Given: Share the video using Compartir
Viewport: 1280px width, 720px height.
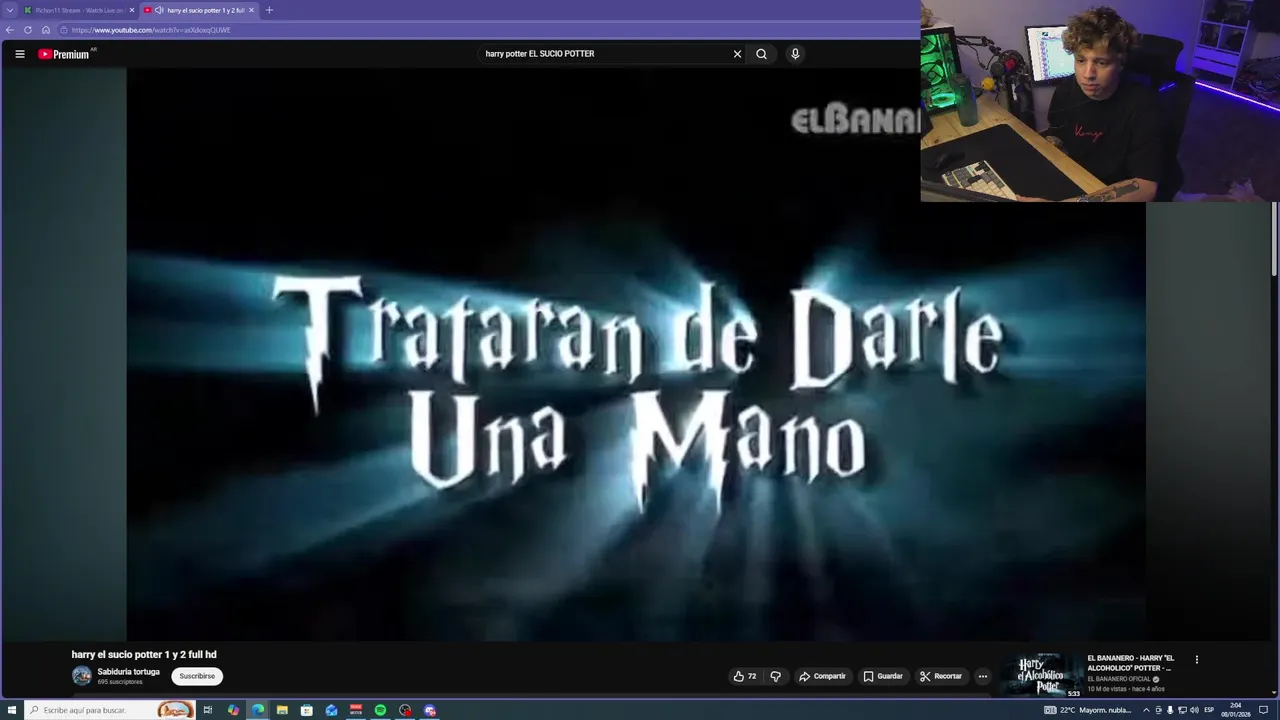Looking at the screenshot, I should tap(822, 676).
